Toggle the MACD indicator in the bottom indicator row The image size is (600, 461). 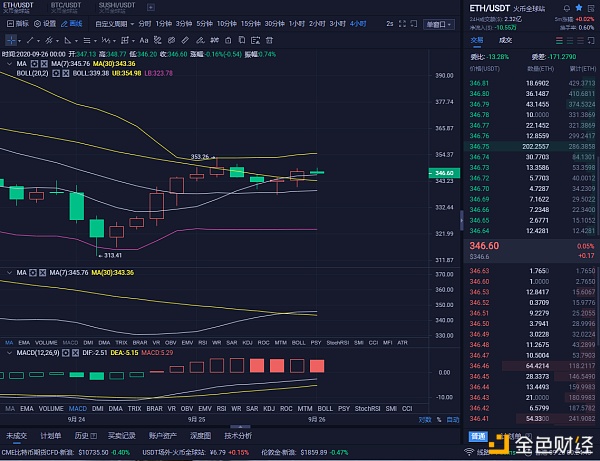coord(76,409)
